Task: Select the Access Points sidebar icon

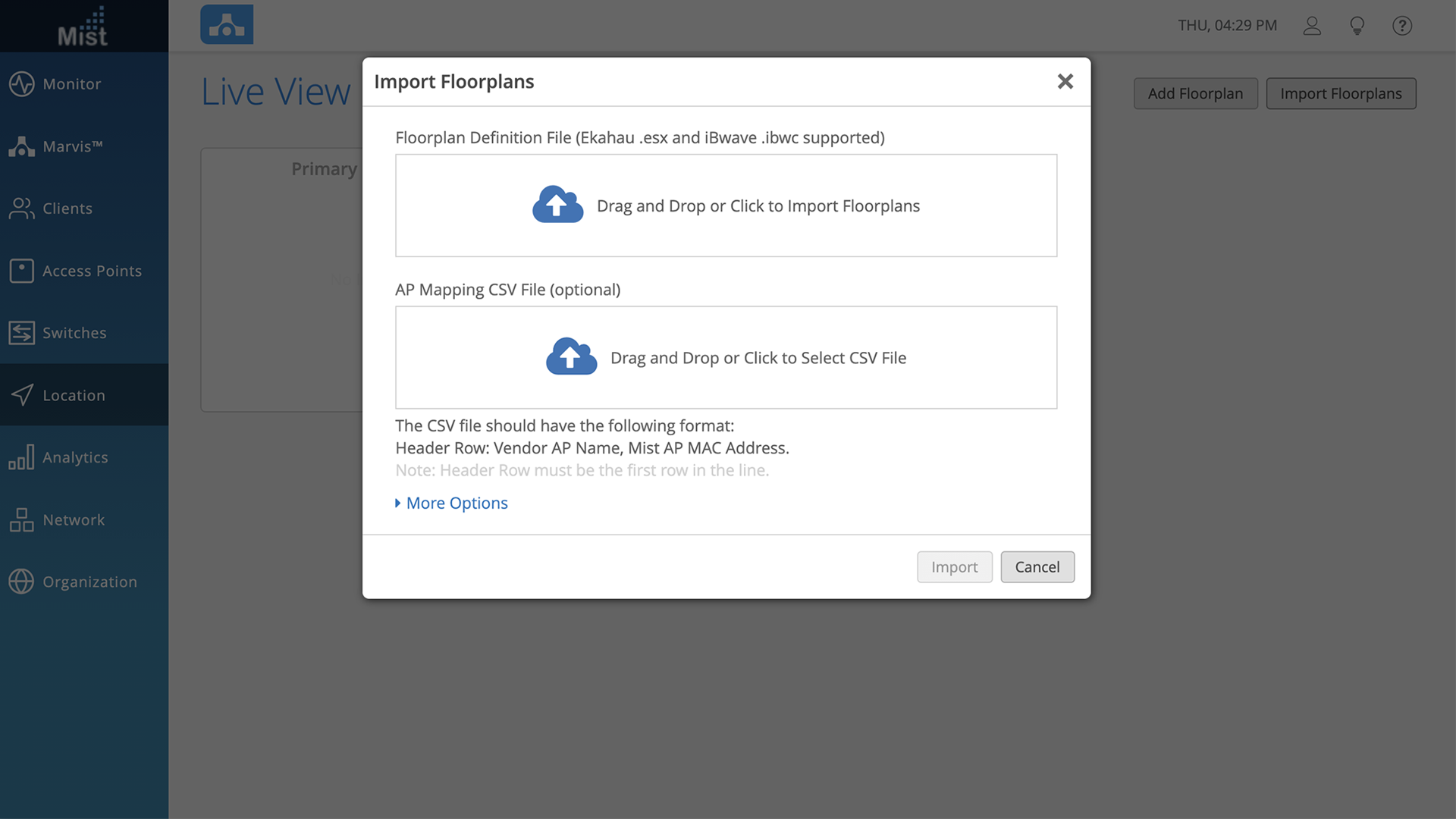Action: point(21,271)
